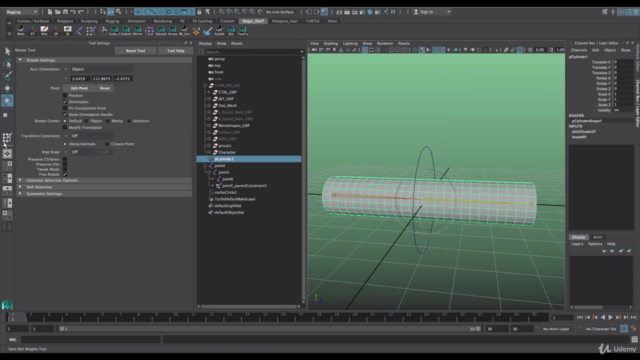Click the Mirror shelf icon
The image size is (640, 360).
(x=138, y=31)
